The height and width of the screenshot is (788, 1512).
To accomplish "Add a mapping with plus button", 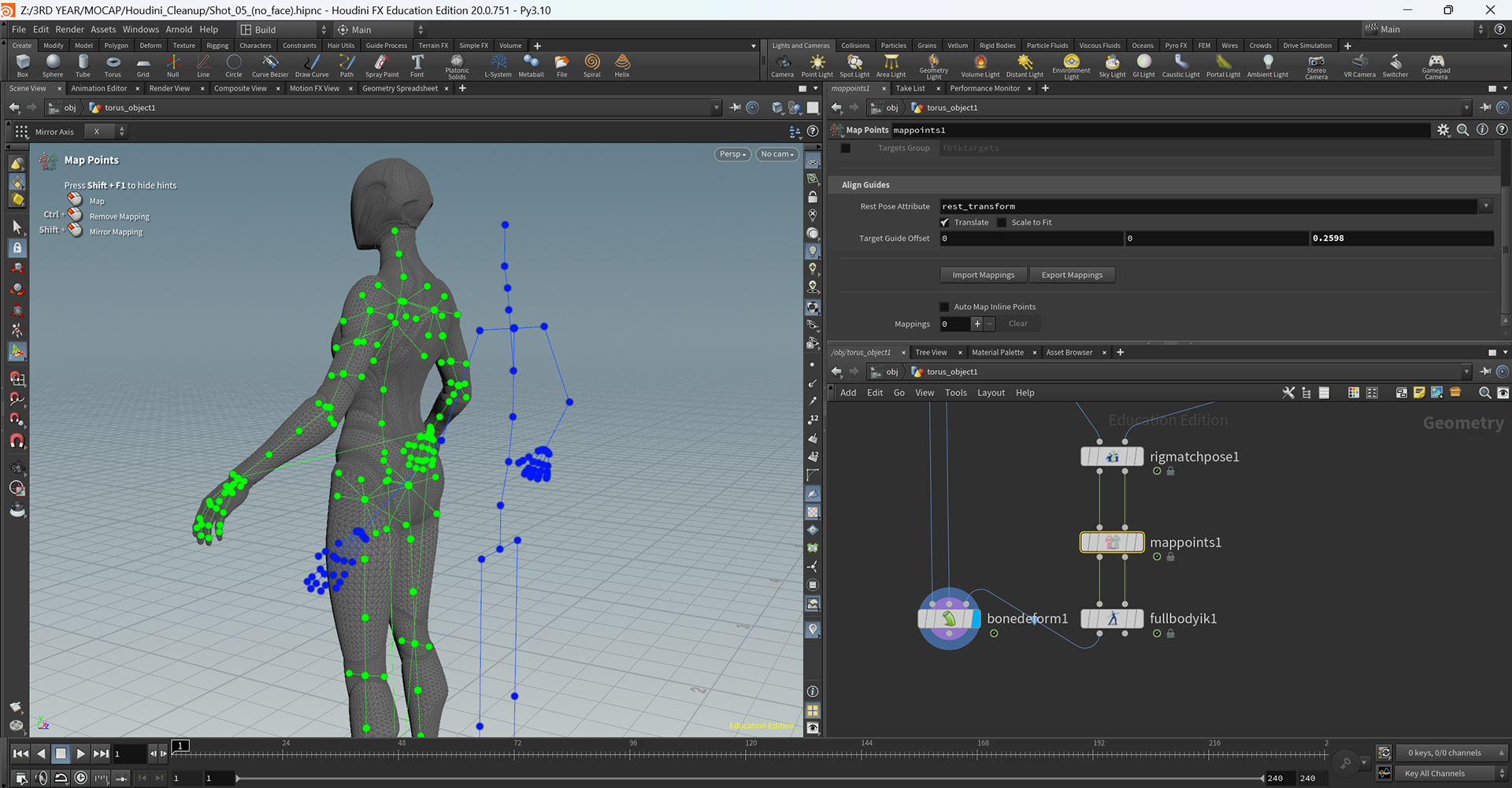I will (x=977, y=324).
